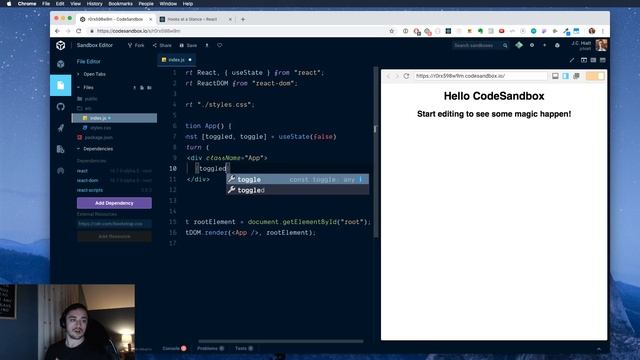
Task: Click the highlighted blue preview panel icon
Action: [566, 76]
